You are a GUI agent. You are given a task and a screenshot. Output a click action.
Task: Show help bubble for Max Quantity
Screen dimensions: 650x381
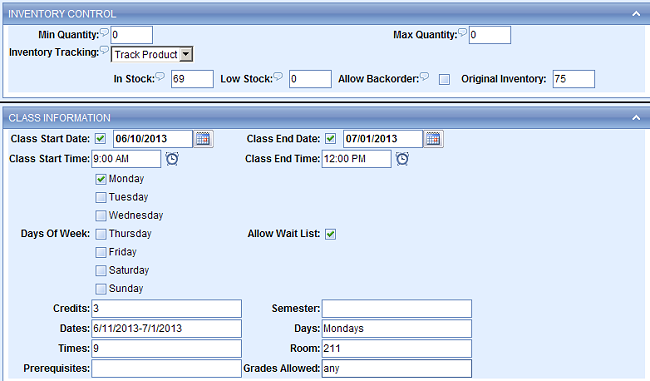click(x=462, y=32)
